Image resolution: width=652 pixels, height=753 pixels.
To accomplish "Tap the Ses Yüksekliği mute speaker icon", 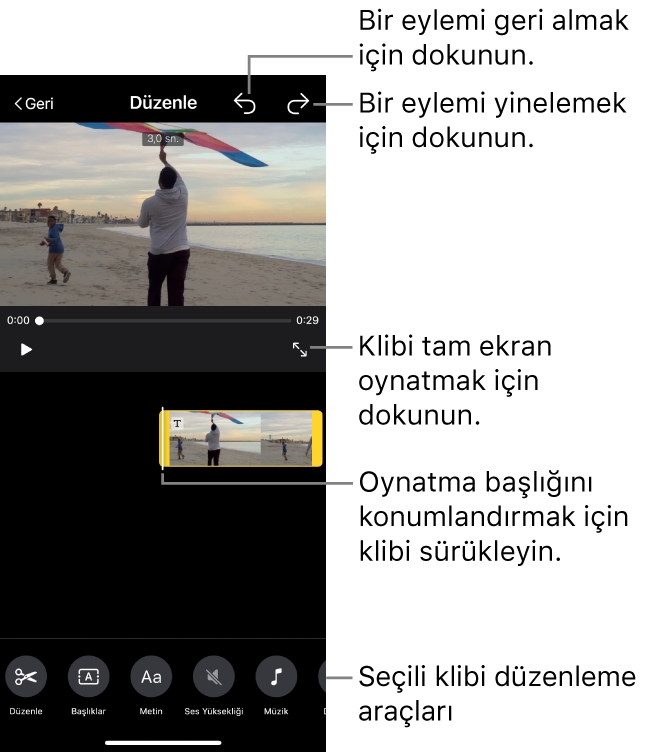I will 214,677.
